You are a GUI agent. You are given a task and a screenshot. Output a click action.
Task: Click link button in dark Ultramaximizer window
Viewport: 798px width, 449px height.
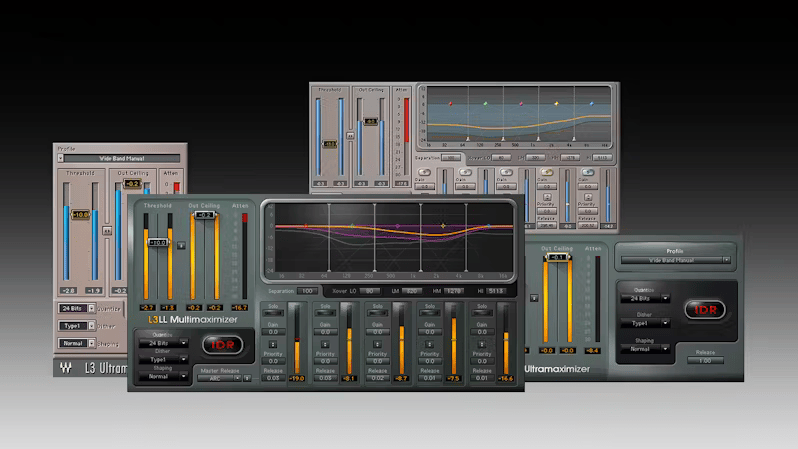tap(534, 298)
